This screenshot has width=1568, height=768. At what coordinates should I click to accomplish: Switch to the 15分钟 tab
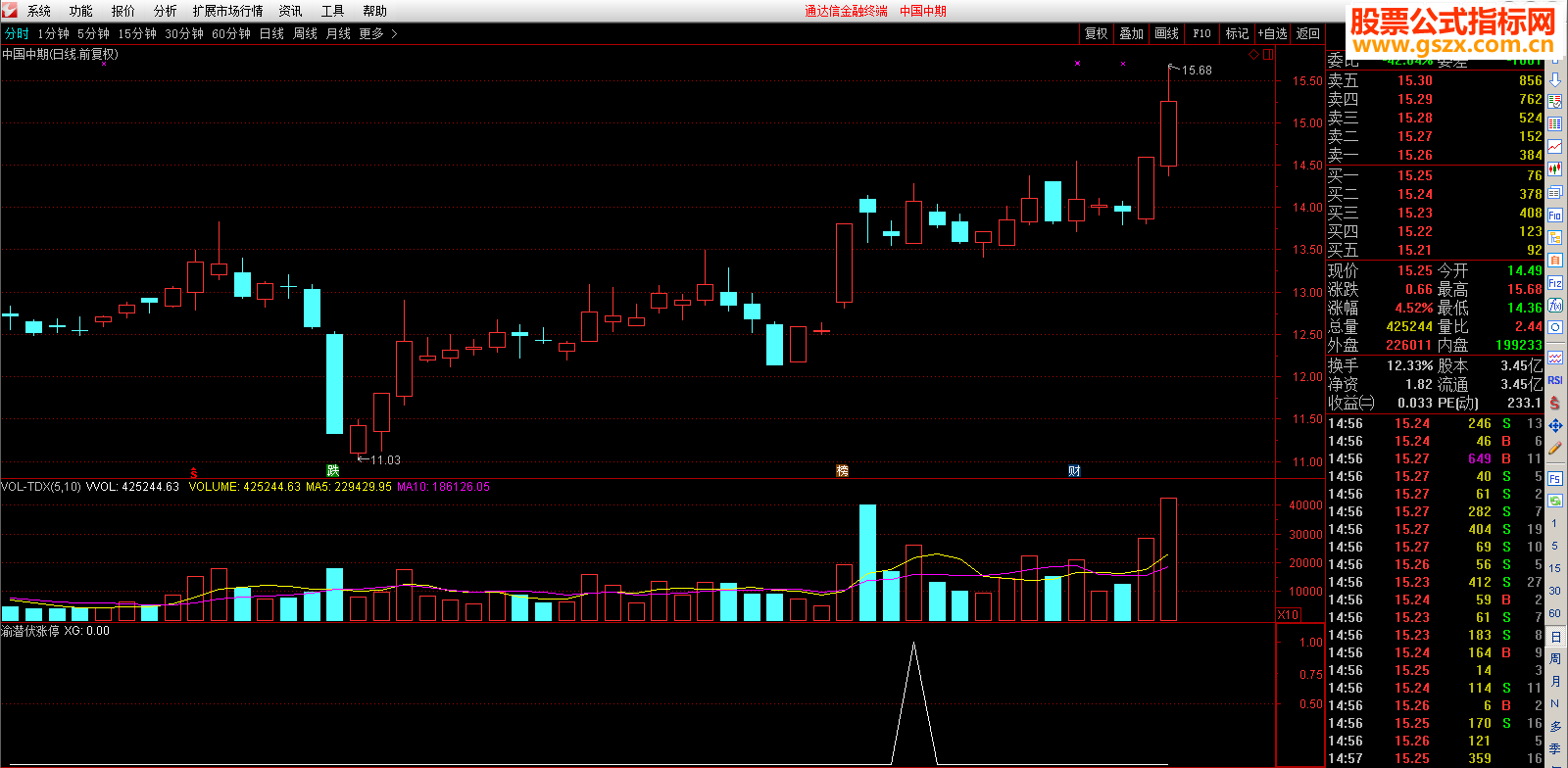coord(137,33)
